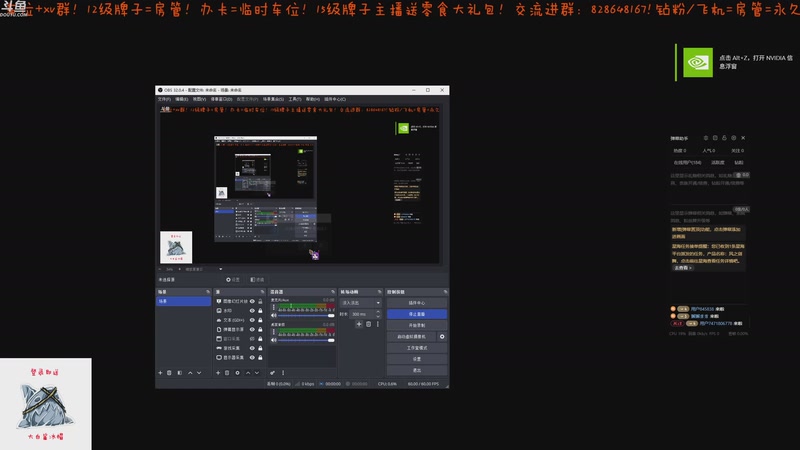Click the 开始录制 button
The width and height of the screenshot is (800, 450).
coord(416,326)
